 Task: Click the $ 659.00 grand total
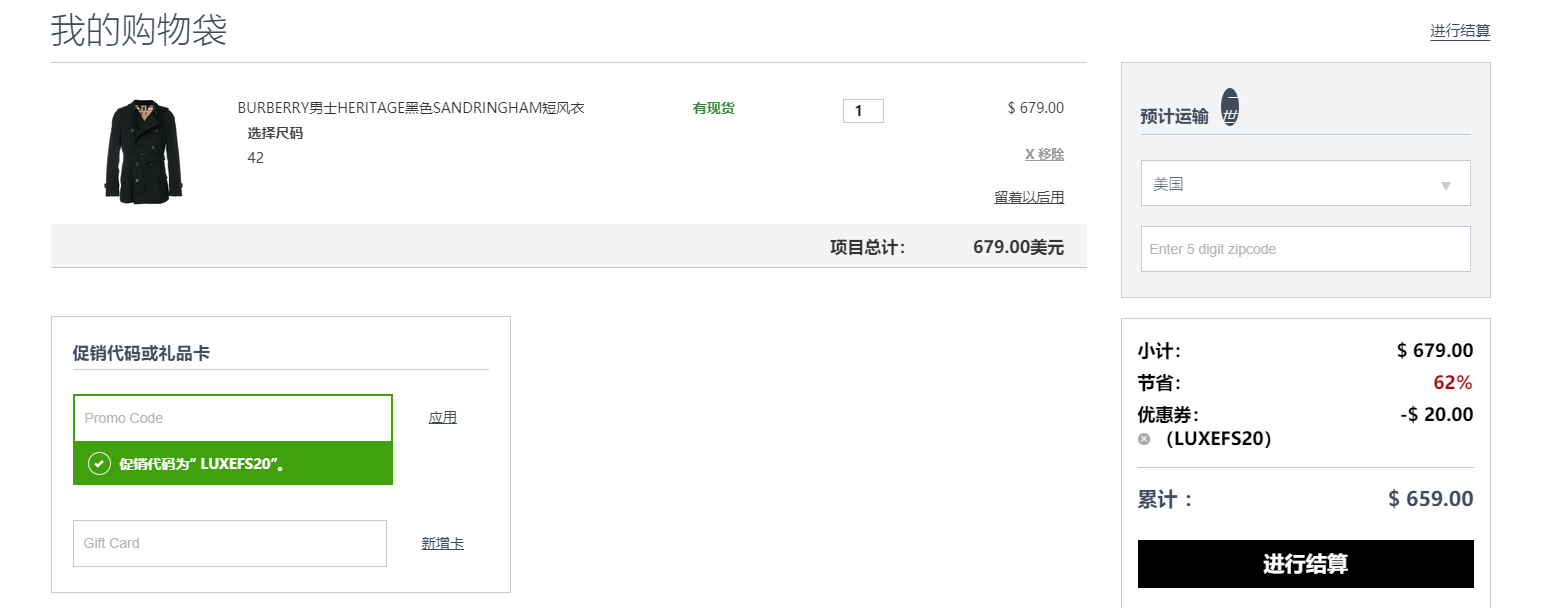pos(1431,499)
